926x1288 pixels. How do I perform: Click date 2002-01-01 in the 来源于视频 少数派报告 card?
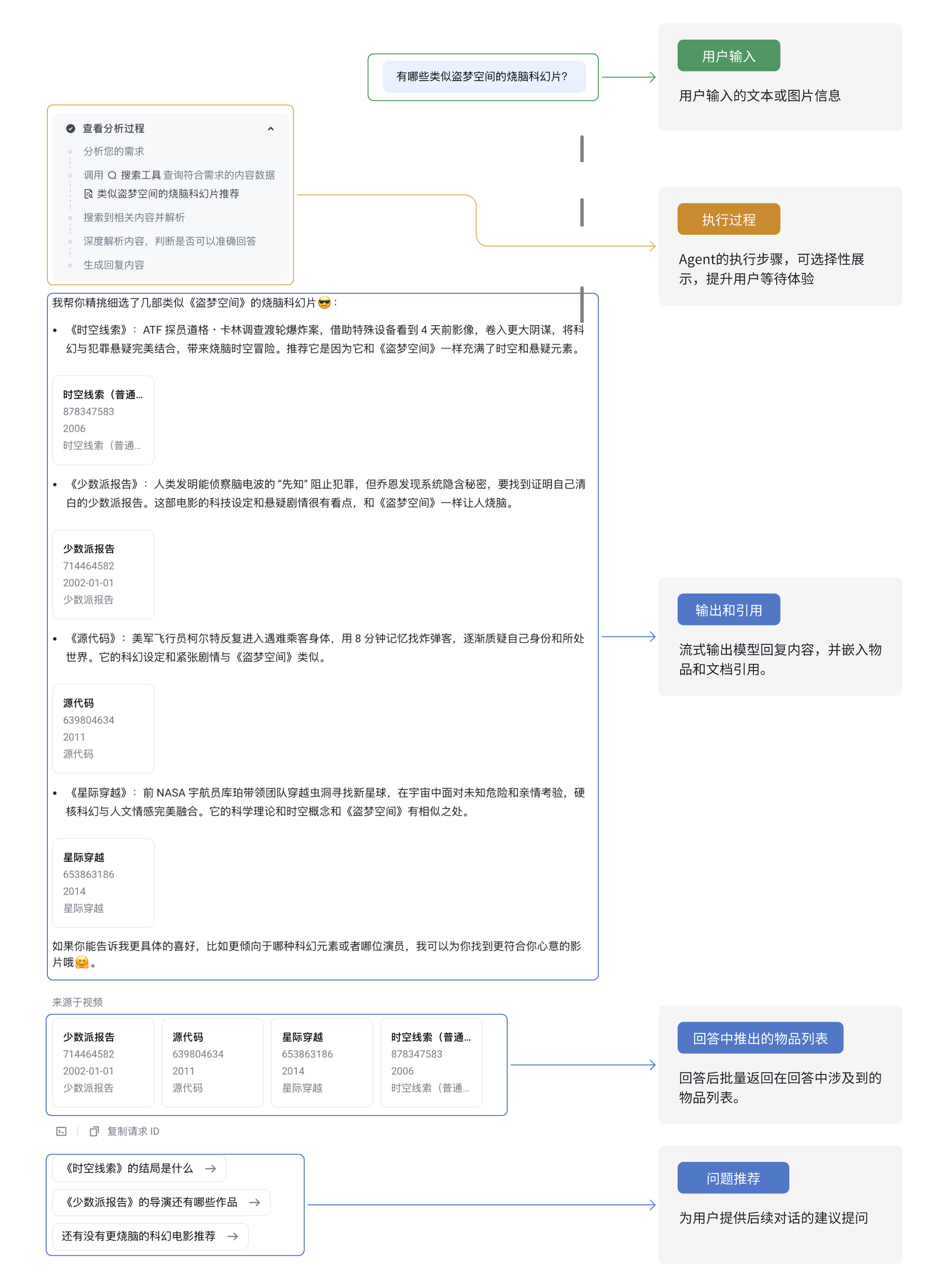pyautogui.click(x=88, y=1072)
